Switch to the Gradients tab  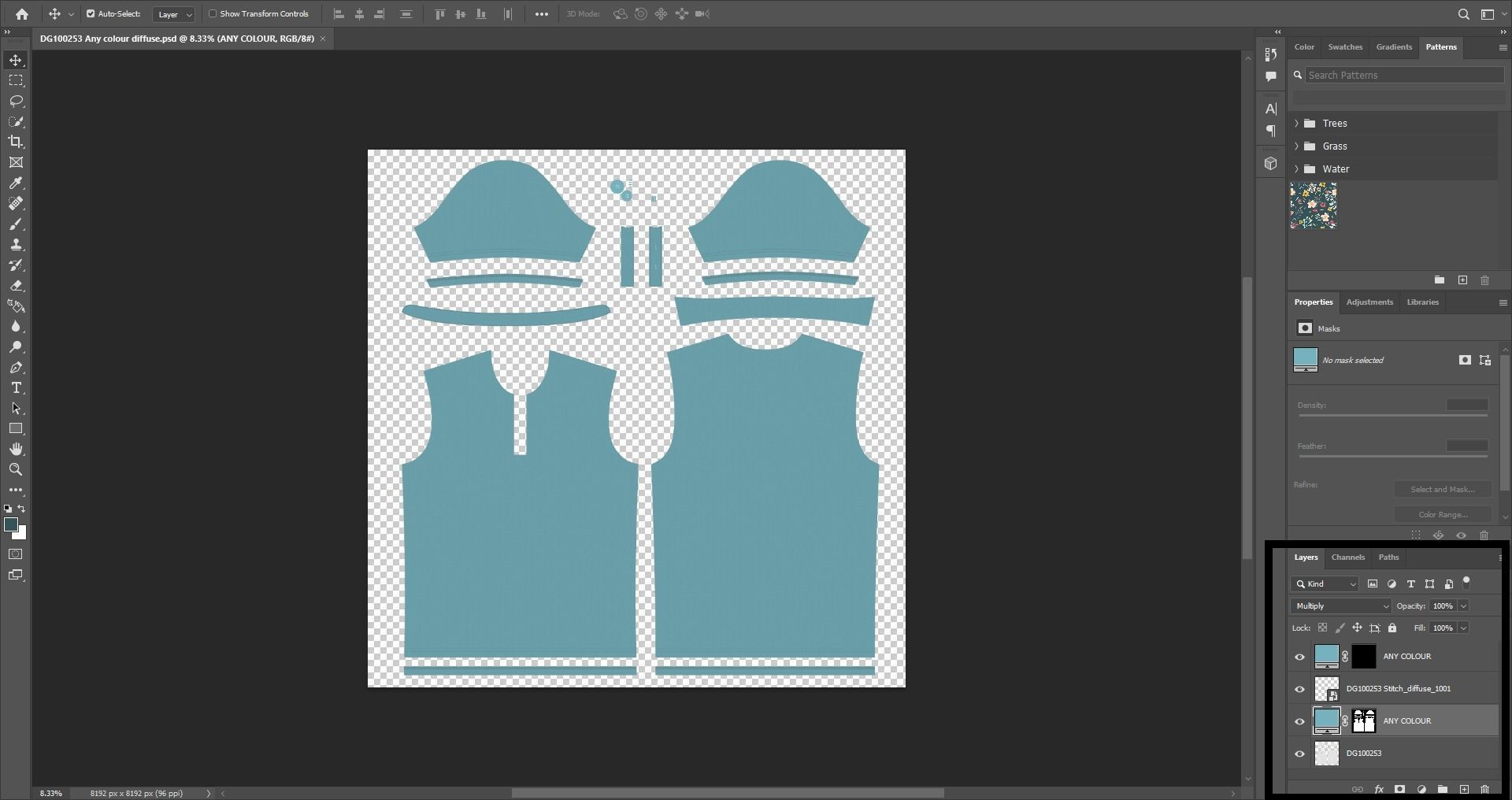(1394, 47)
